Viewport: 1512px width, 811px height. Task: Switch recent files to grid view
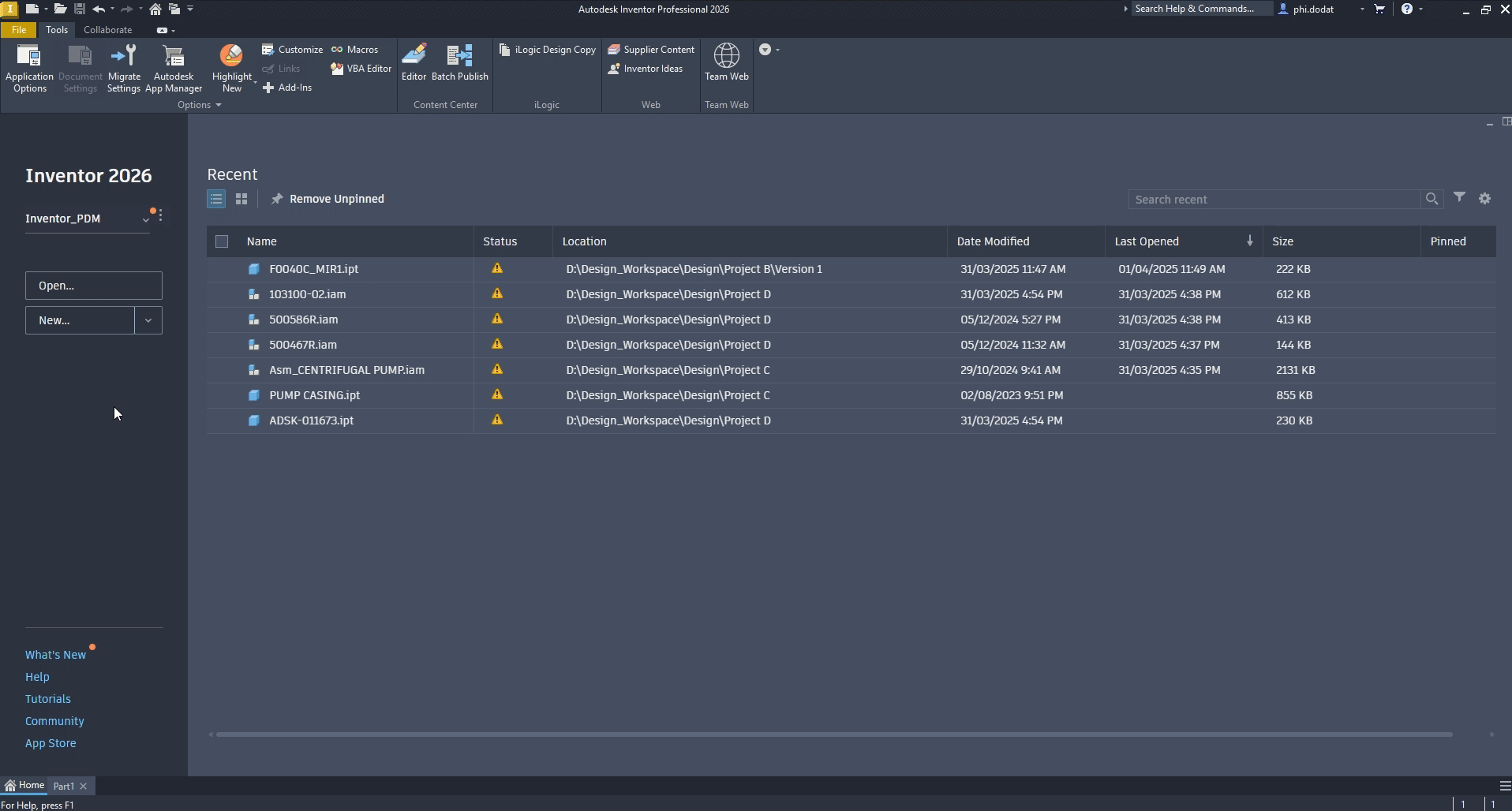[241, 199]
